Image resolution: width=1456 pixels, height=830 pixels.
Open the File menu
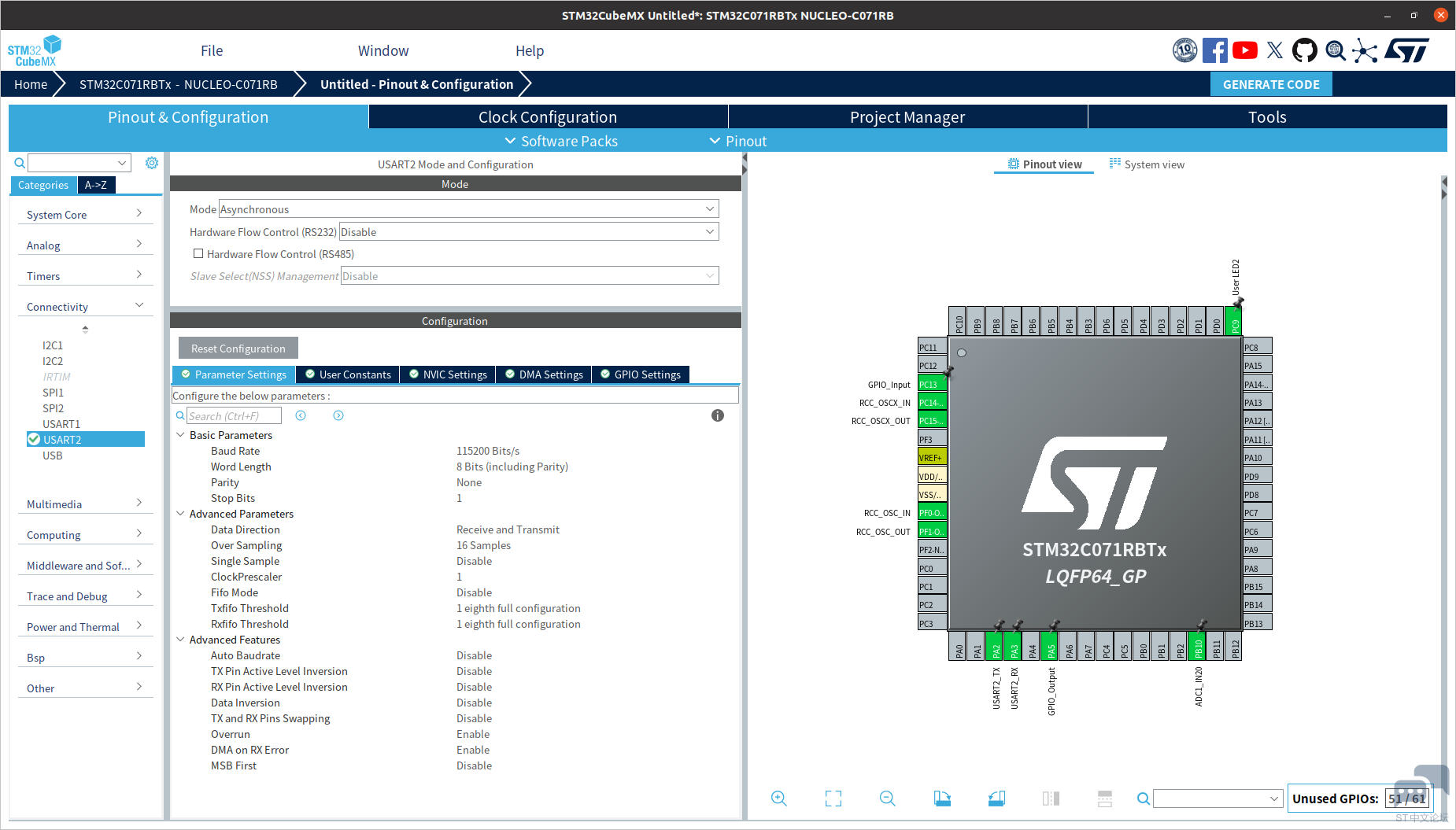pyautogui.click(x=212, y=51)
